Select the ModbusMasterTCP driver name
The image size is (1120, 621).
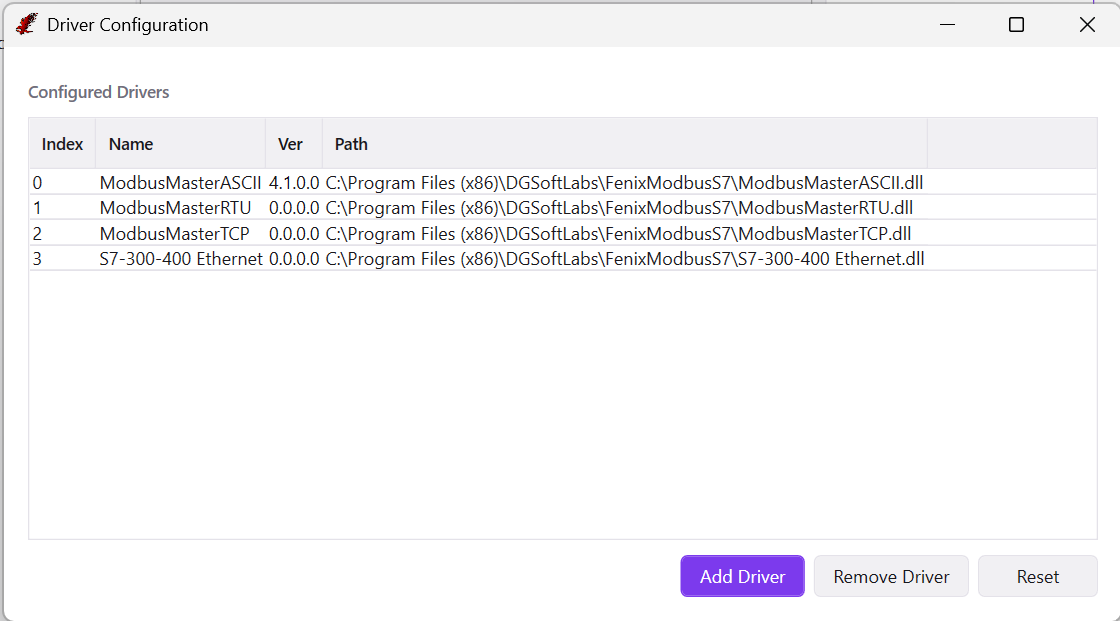click(x=174, y=234)
